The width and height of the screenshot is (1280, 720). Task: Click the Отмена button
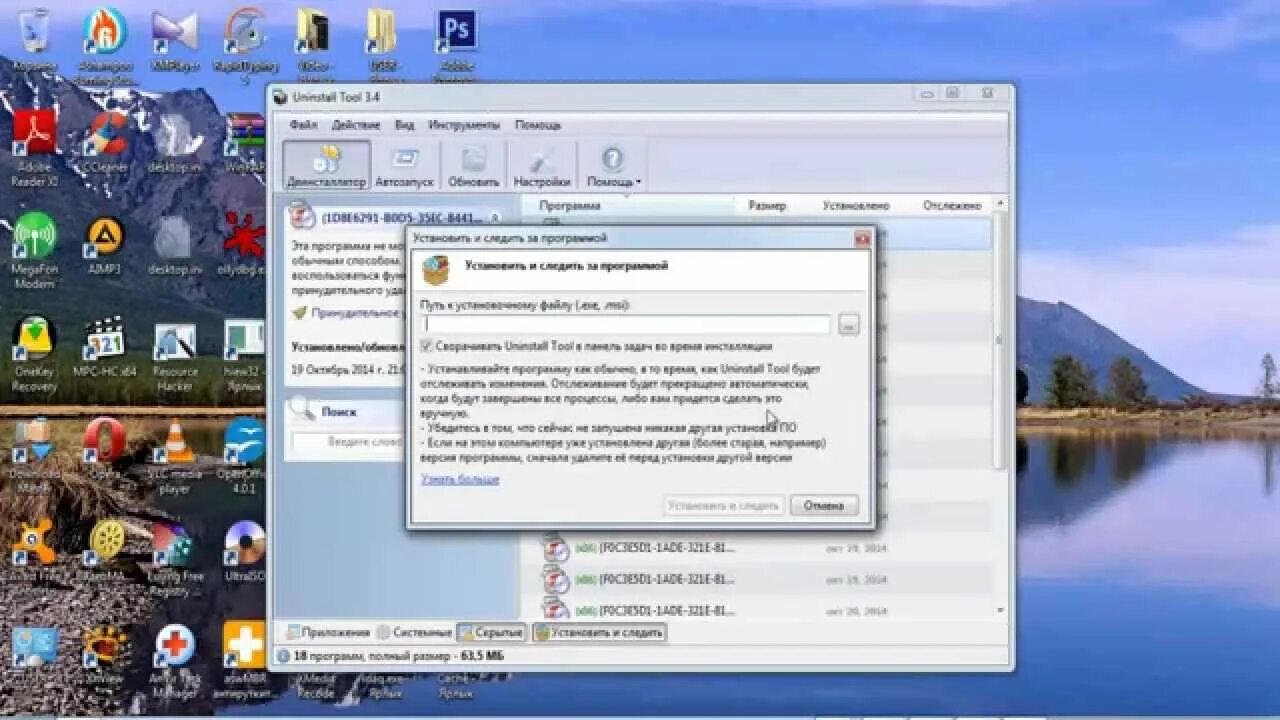pyautogui.click(x=824, y=505)
